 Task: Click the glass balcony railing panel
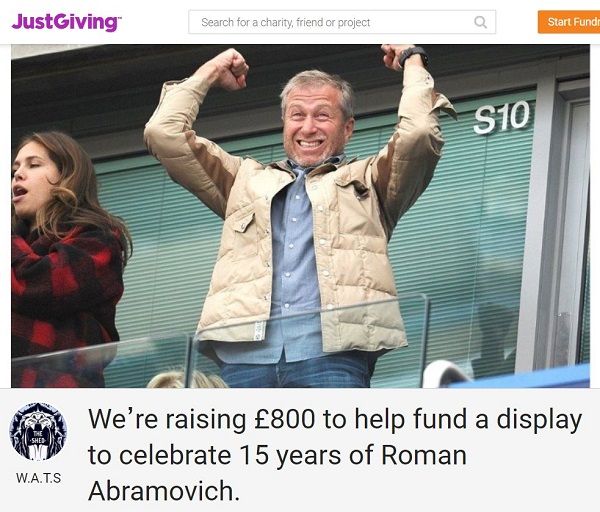(306, 344)
